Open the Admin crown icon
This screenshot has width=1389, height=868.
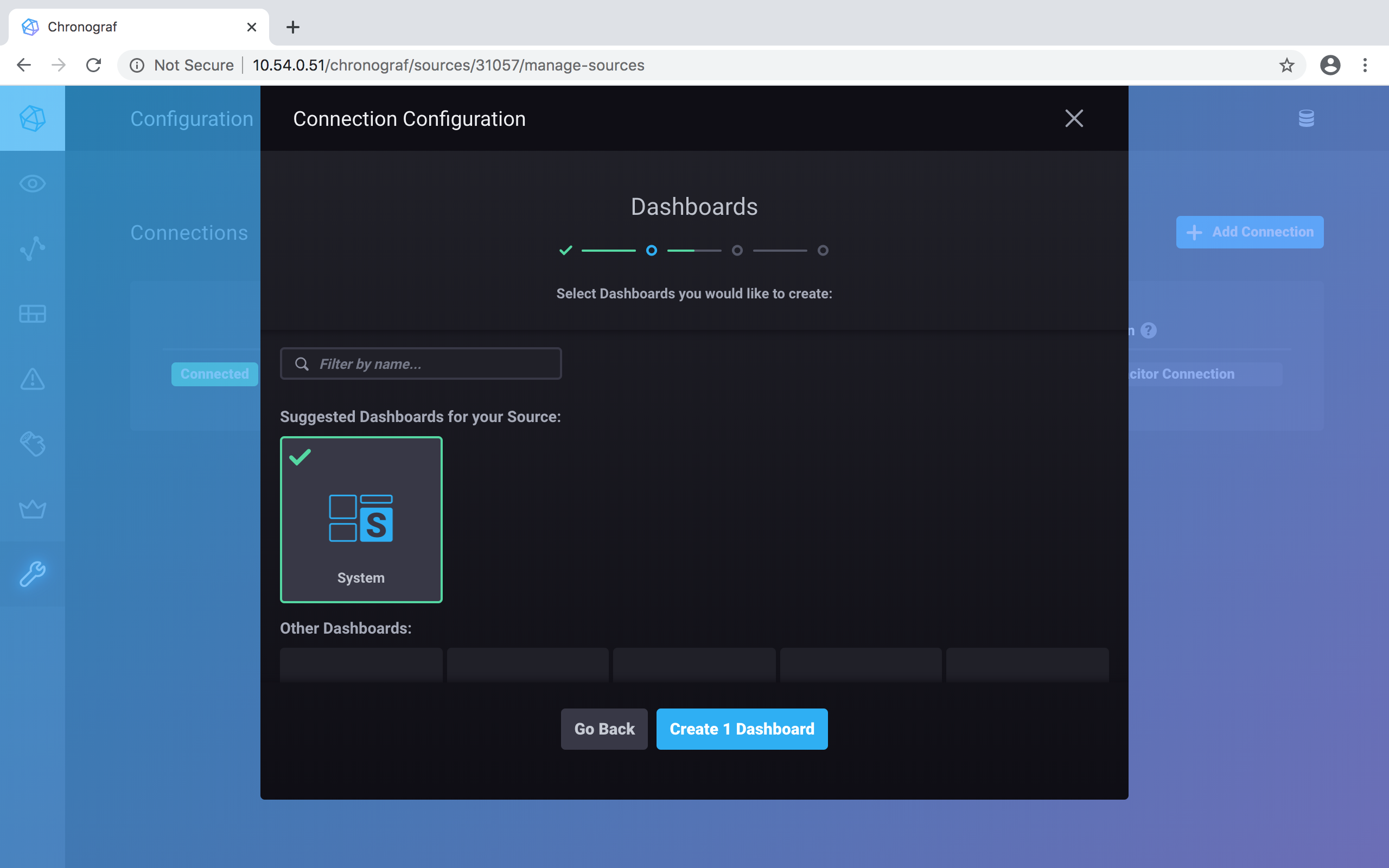(x=32, y=509)
